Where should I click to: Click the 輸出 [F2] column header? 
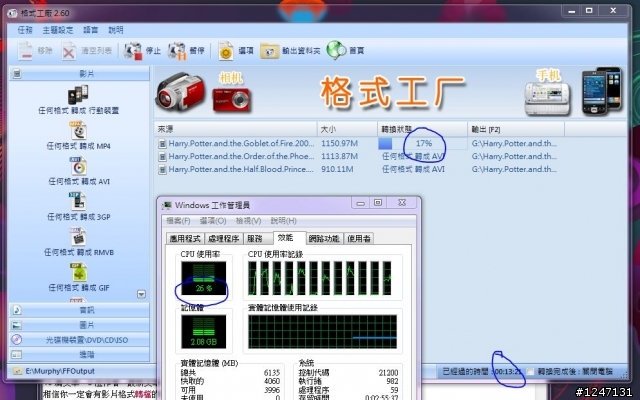516,129
